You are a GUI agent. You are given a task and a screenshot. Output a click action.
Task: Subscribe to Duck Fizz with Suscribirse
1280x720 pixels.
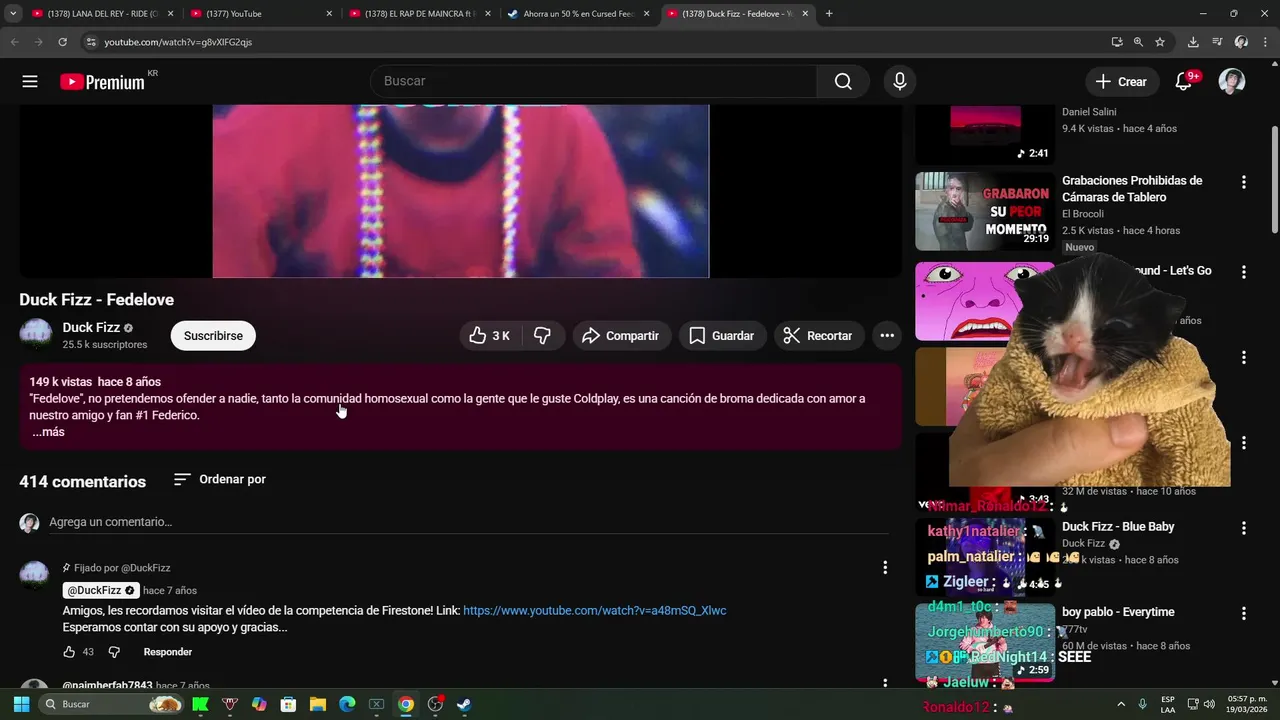213,336
